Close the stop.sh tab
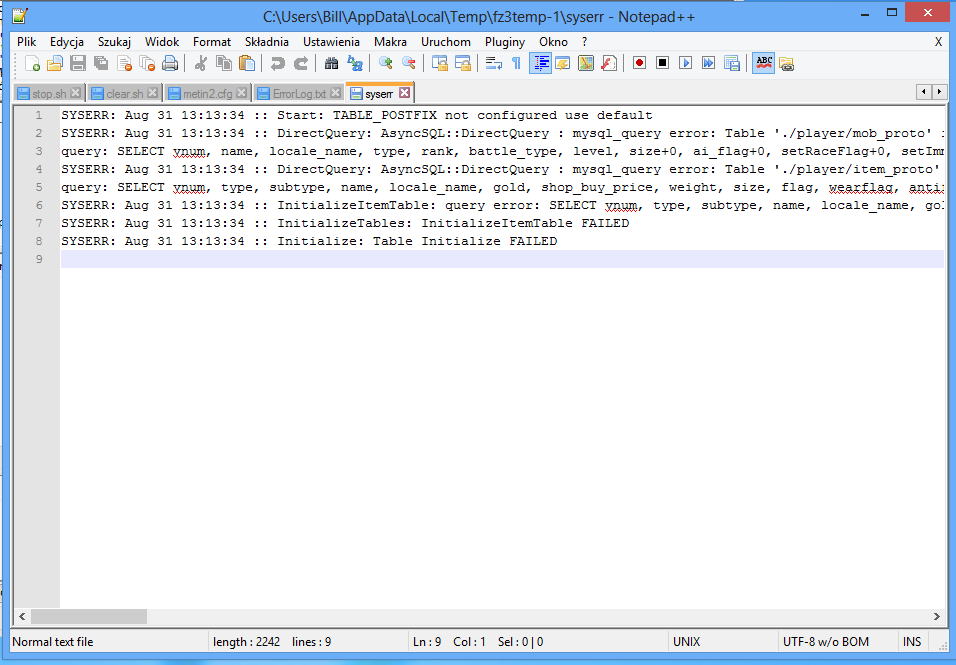Viewport: 956px width, 665px height. tap(75, 93)
